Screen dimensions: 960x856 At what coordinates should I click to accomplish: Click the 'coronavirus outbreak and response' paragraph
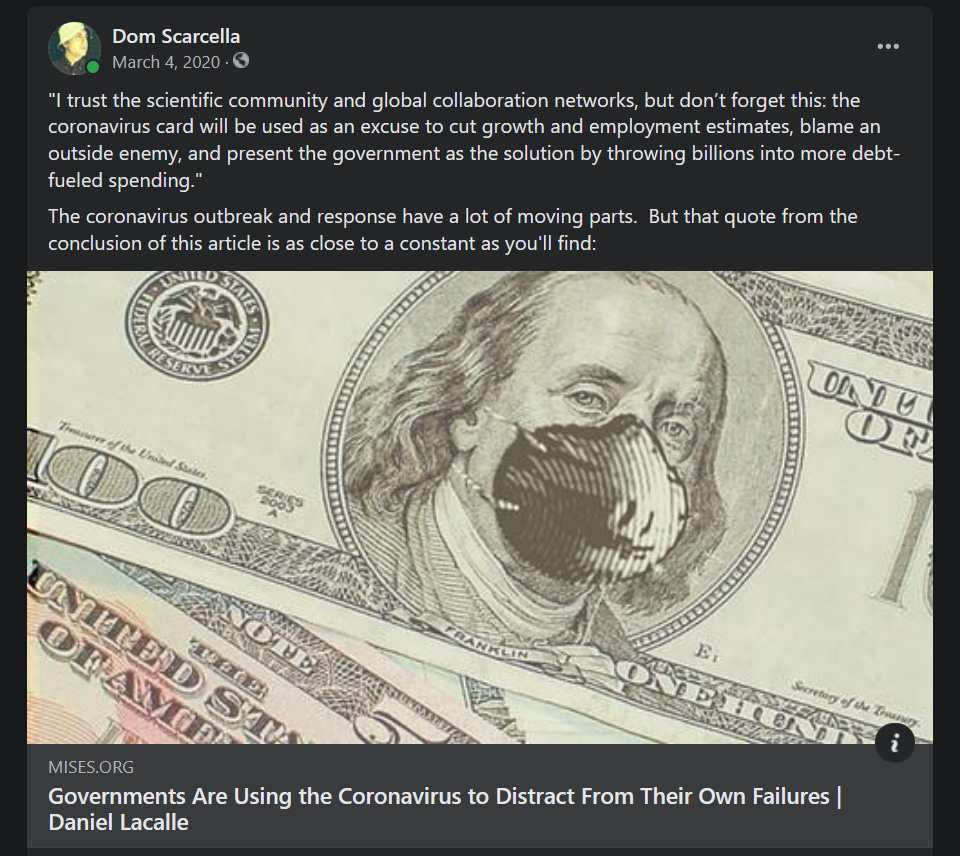point(452,230)
